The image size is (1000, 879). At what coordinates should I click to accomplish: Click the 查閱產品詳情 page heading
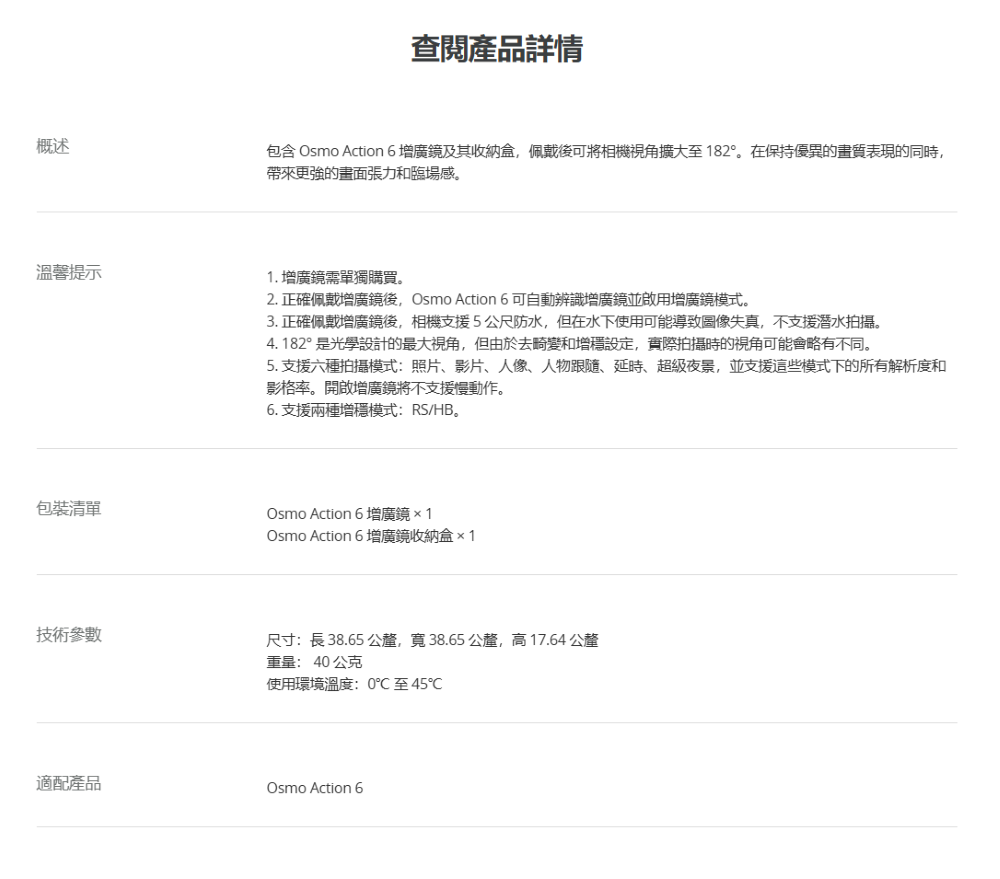[x=497, y=50]
